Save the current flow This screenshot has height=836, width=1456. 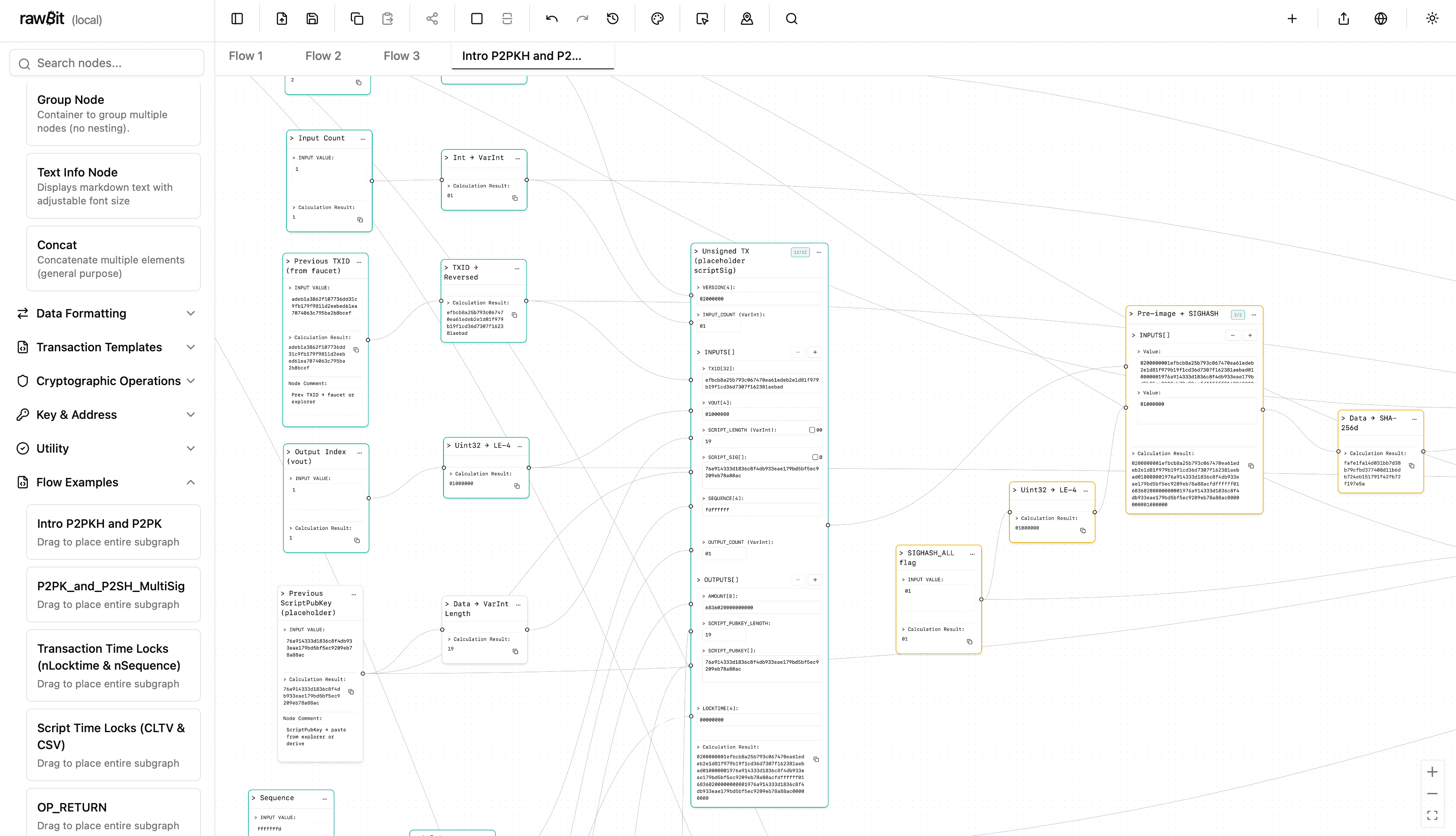(312, 19)
